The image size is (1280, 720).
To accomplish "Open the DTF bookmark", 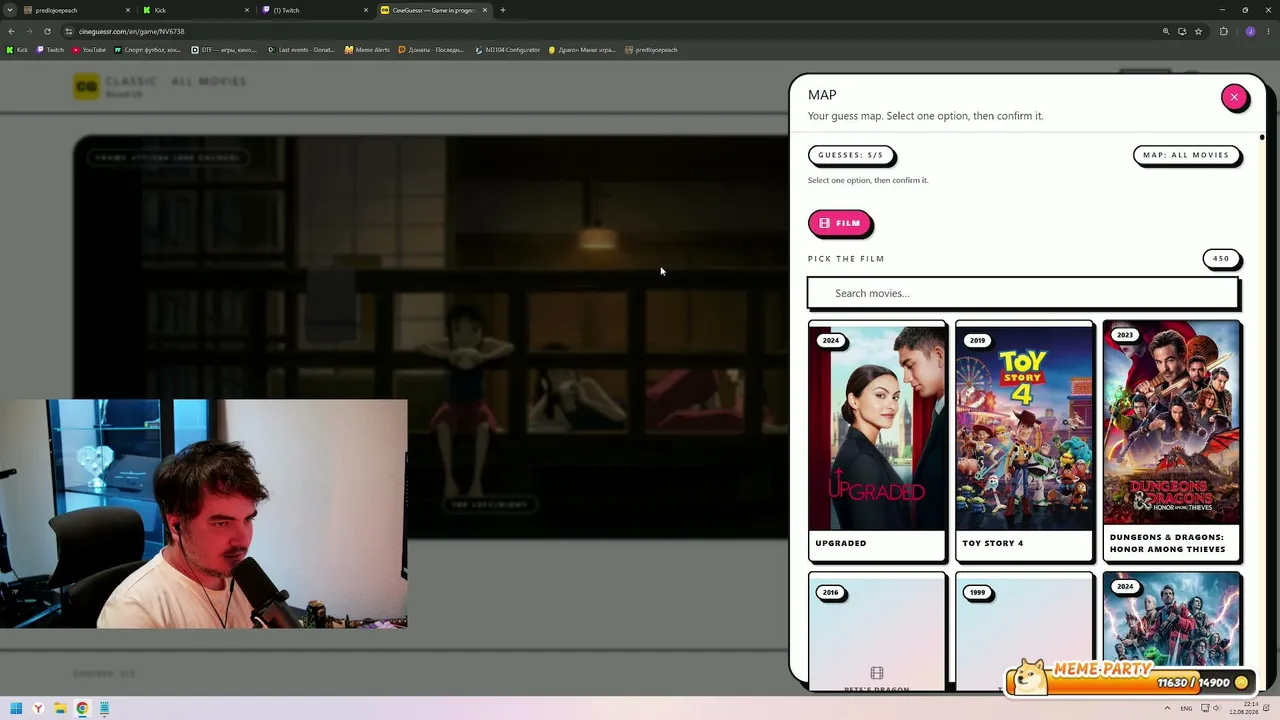I will (x=224, y=50).
